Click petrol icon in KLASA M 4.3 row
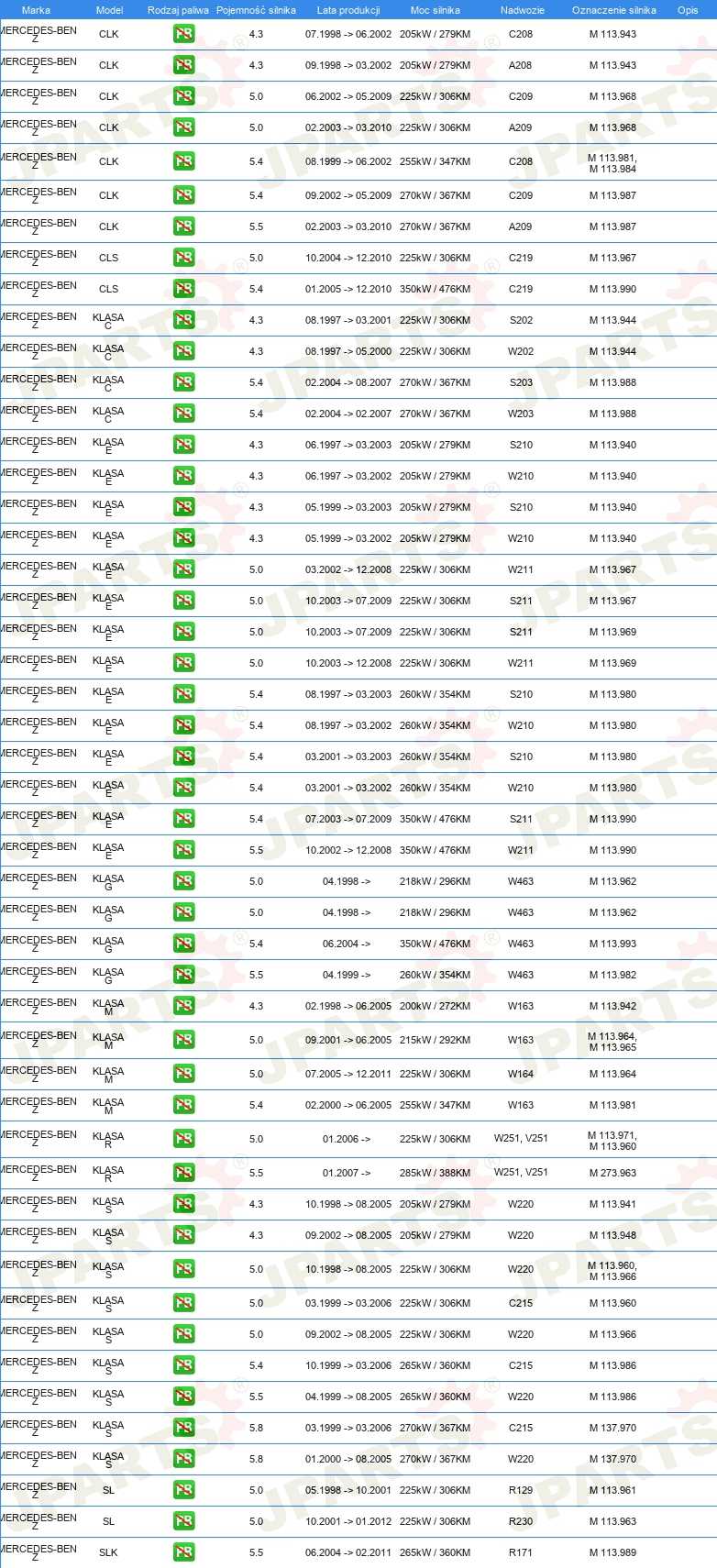The width and height of the screenshot is (717, 1568). (183, 1006)
